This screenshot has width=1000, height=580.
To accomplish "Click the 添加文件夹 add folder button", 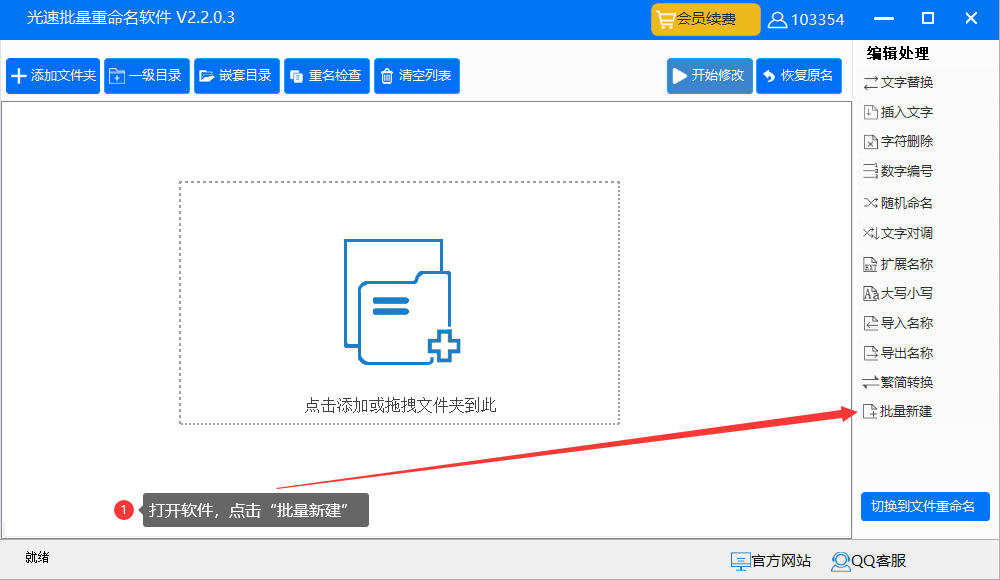I will click(53, 76).
